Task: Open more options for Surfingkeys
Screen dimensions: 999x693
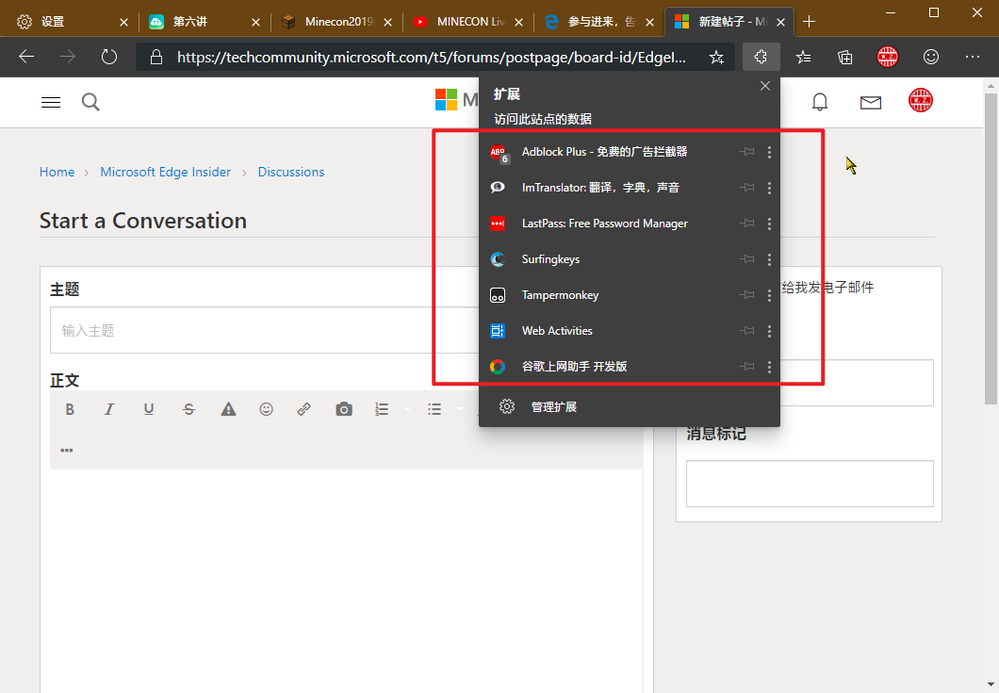Action: (770, 259)
